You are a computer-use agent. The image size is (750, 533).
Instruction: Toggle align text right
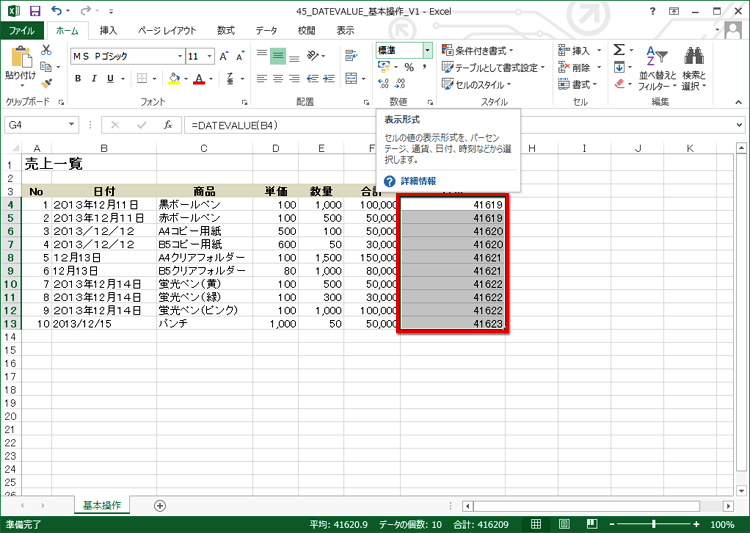click(x=294, y=78)
